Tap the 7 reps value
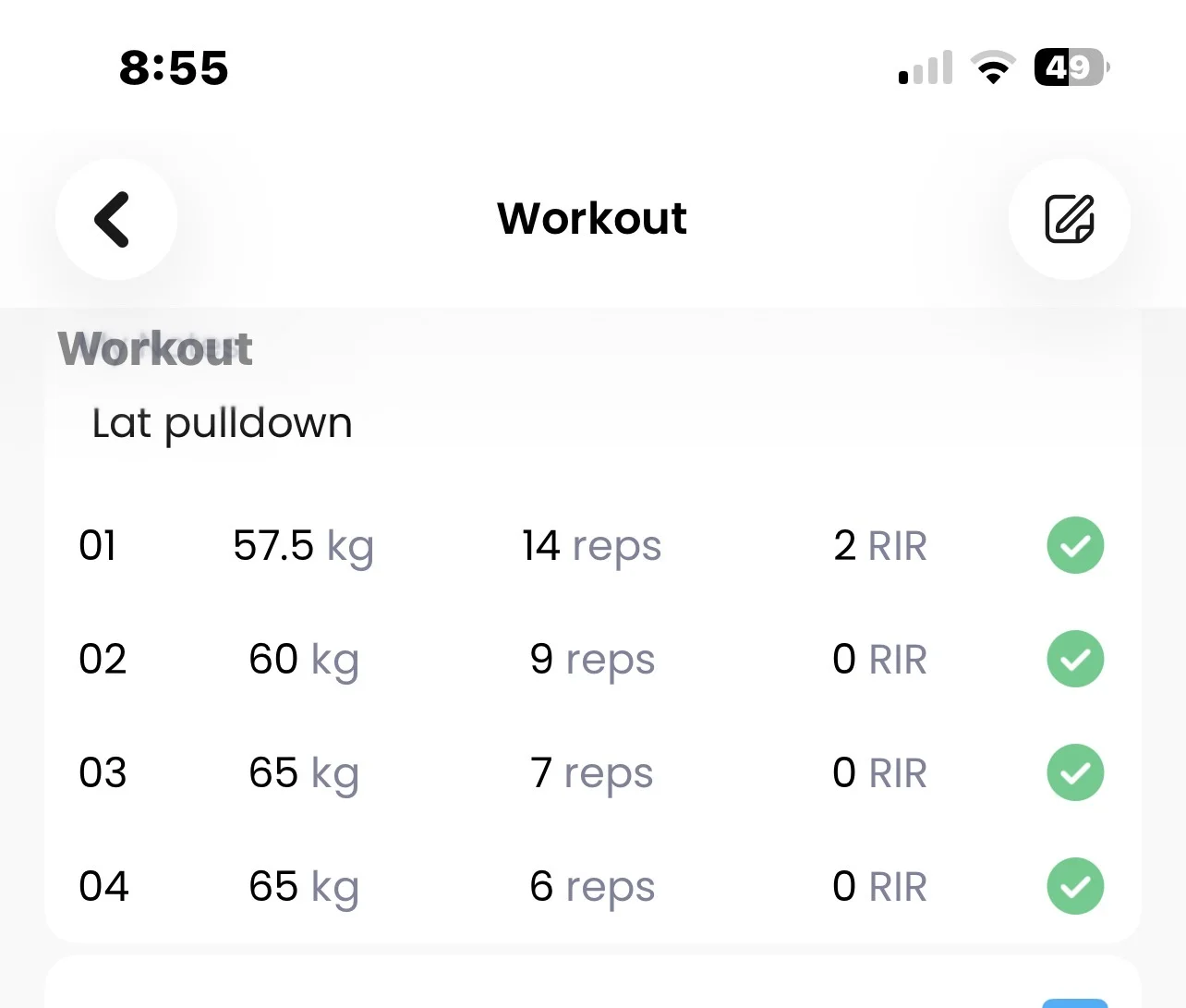The height and width of the screenshot is (1008, 1186). (x=591, y=773)
